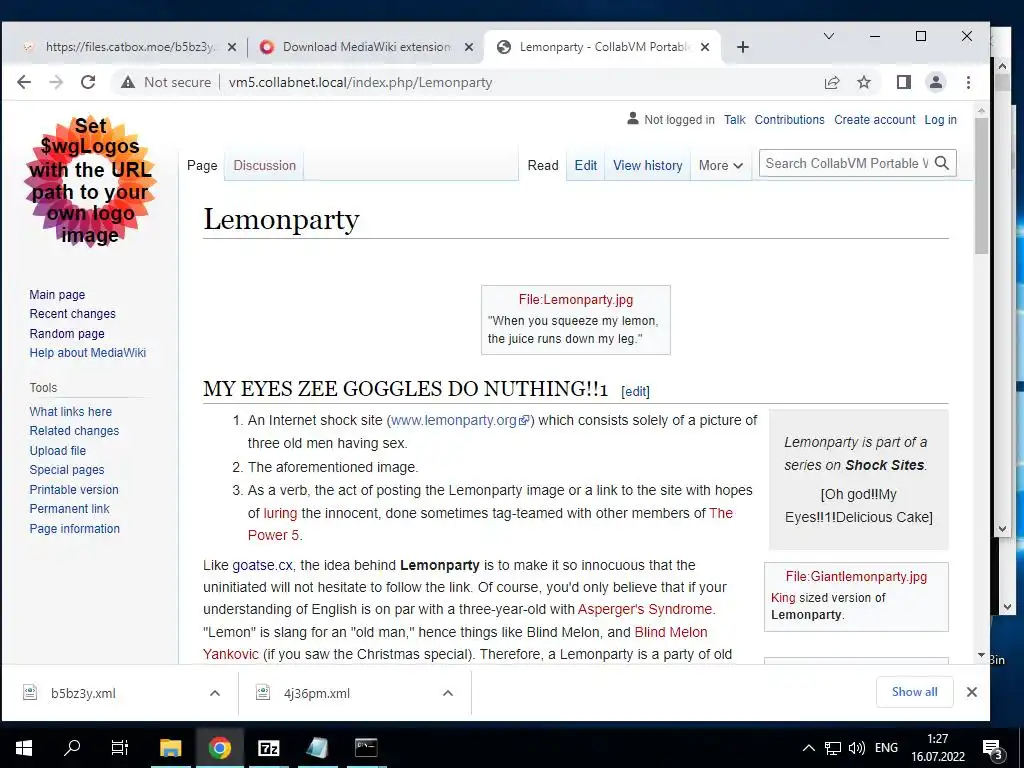Open the browser side panel icon
The height and width of the screenshot is (768, 1024).
pos(904,82)
